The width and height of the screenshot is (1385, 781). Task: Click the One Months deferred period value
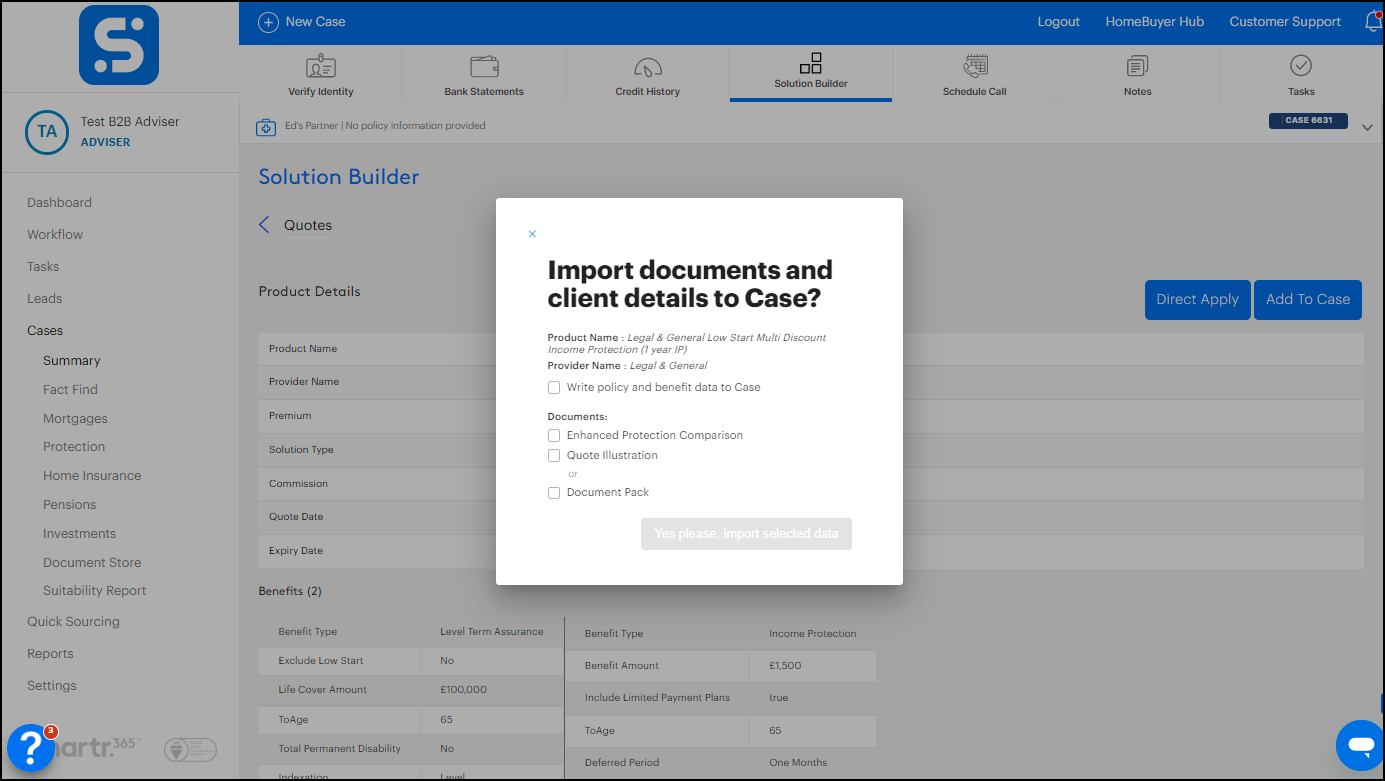(x=798, y=763)
